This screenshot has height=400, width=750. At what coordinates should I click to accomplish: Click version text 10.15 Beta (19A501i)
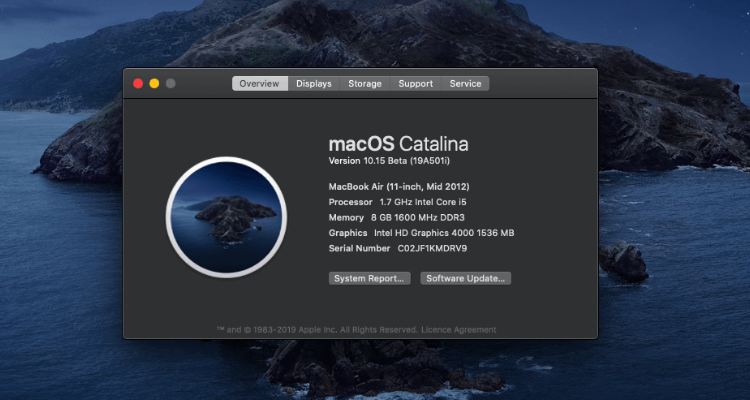pos(389,161)
